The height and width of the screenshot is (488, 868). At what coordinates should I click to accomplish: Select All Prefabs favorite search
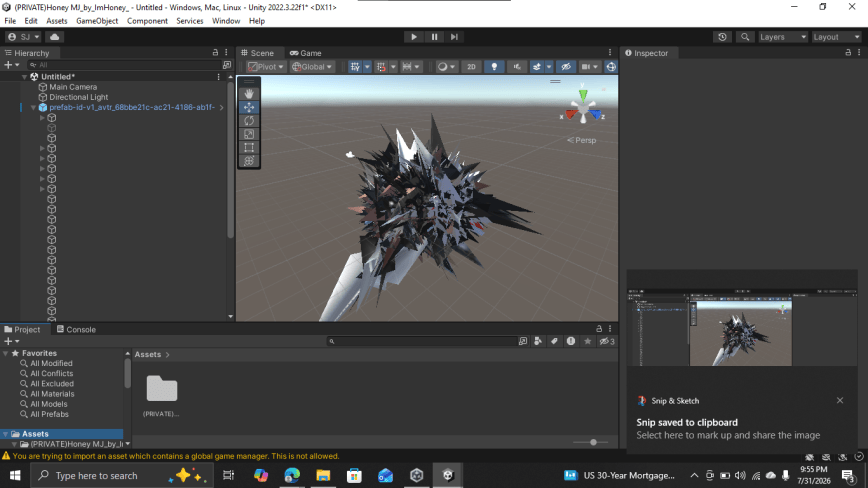49,414
